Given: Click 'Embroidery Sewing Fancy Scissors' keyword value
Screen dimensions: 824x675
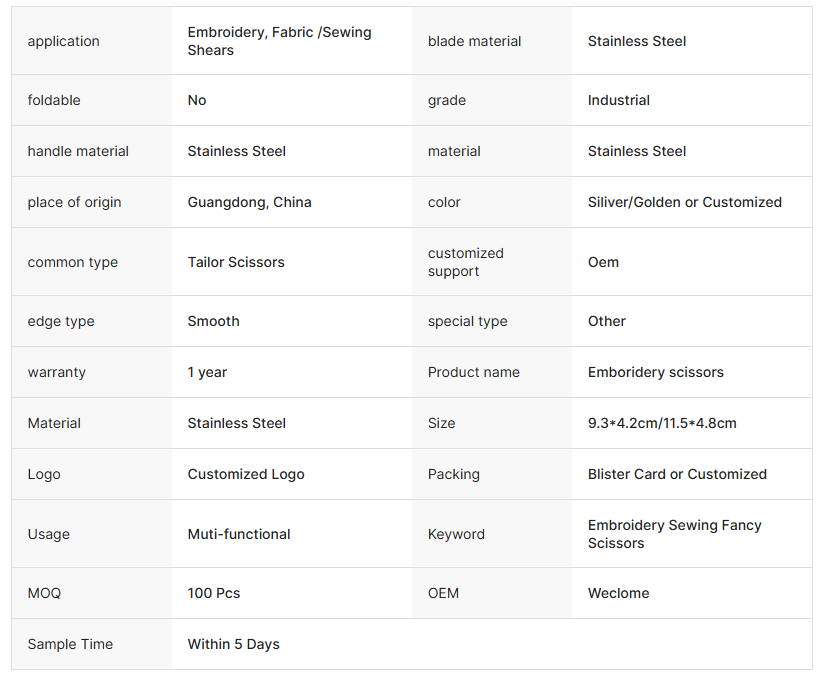Looking at the screenshot, I should point(675,534).
